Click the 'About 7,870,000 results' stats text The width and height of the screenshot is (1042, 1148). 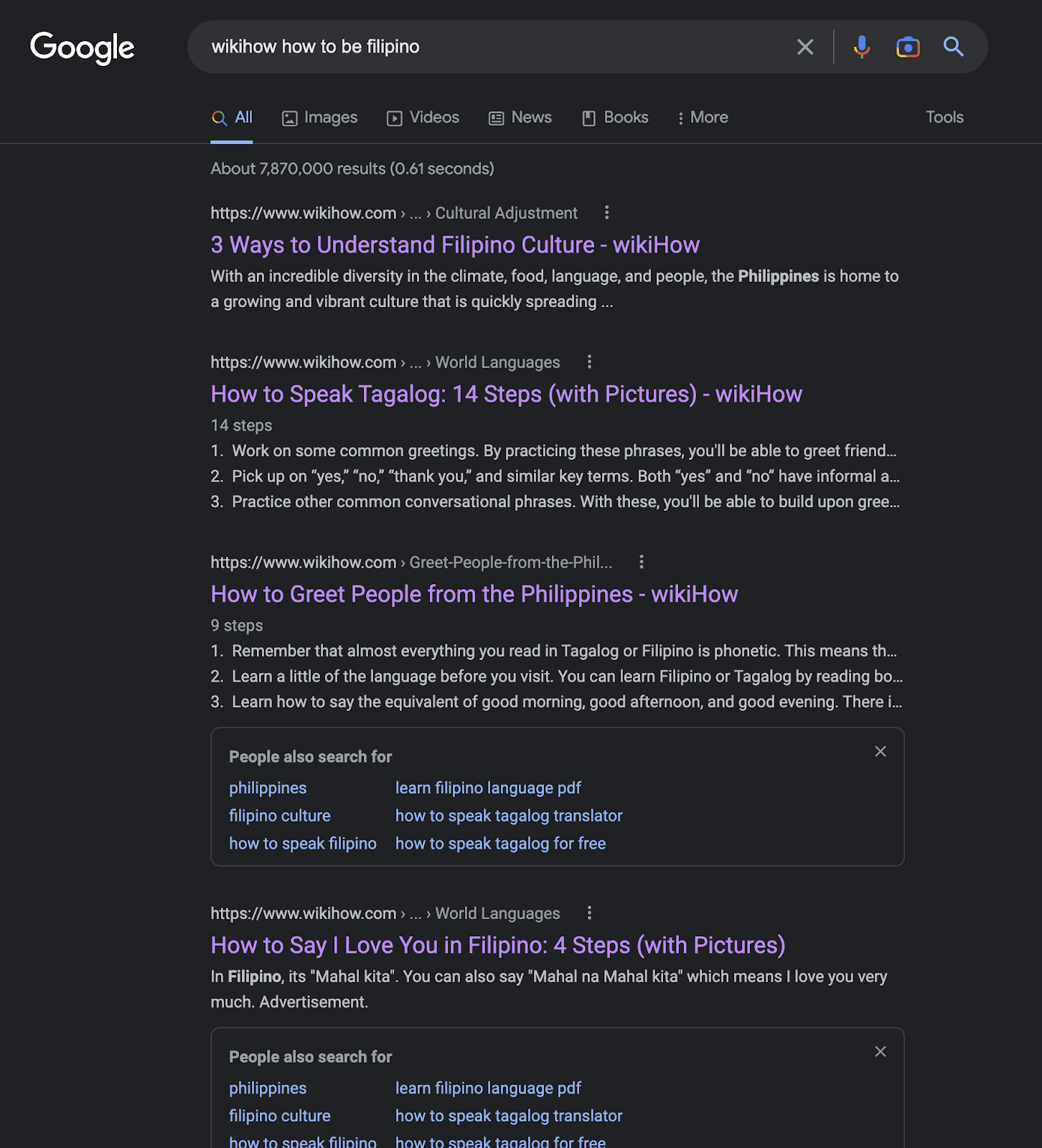pos(352,169)
